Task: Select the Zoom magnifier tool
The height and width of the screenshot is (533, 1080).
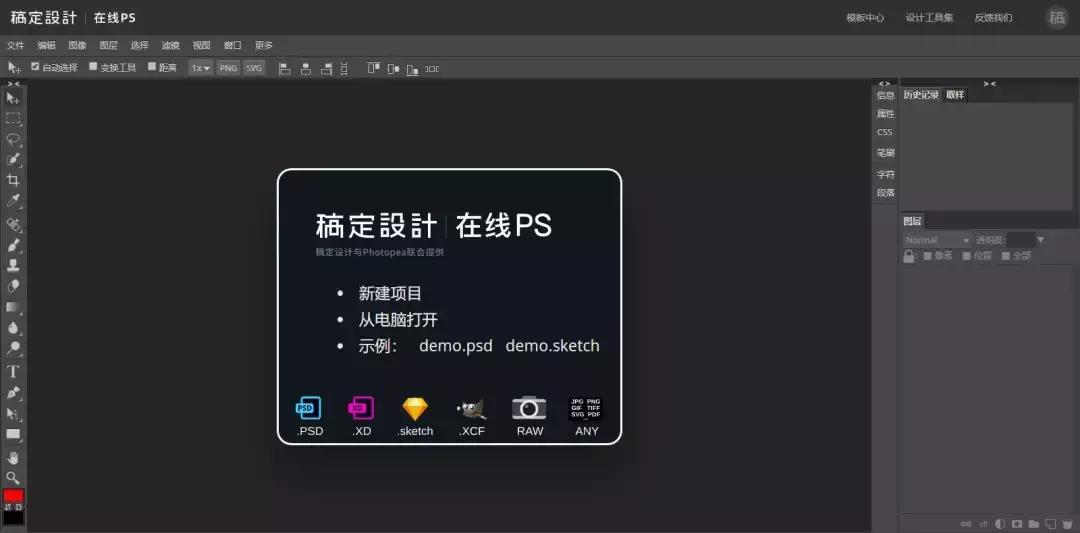Action: (13, 477)
